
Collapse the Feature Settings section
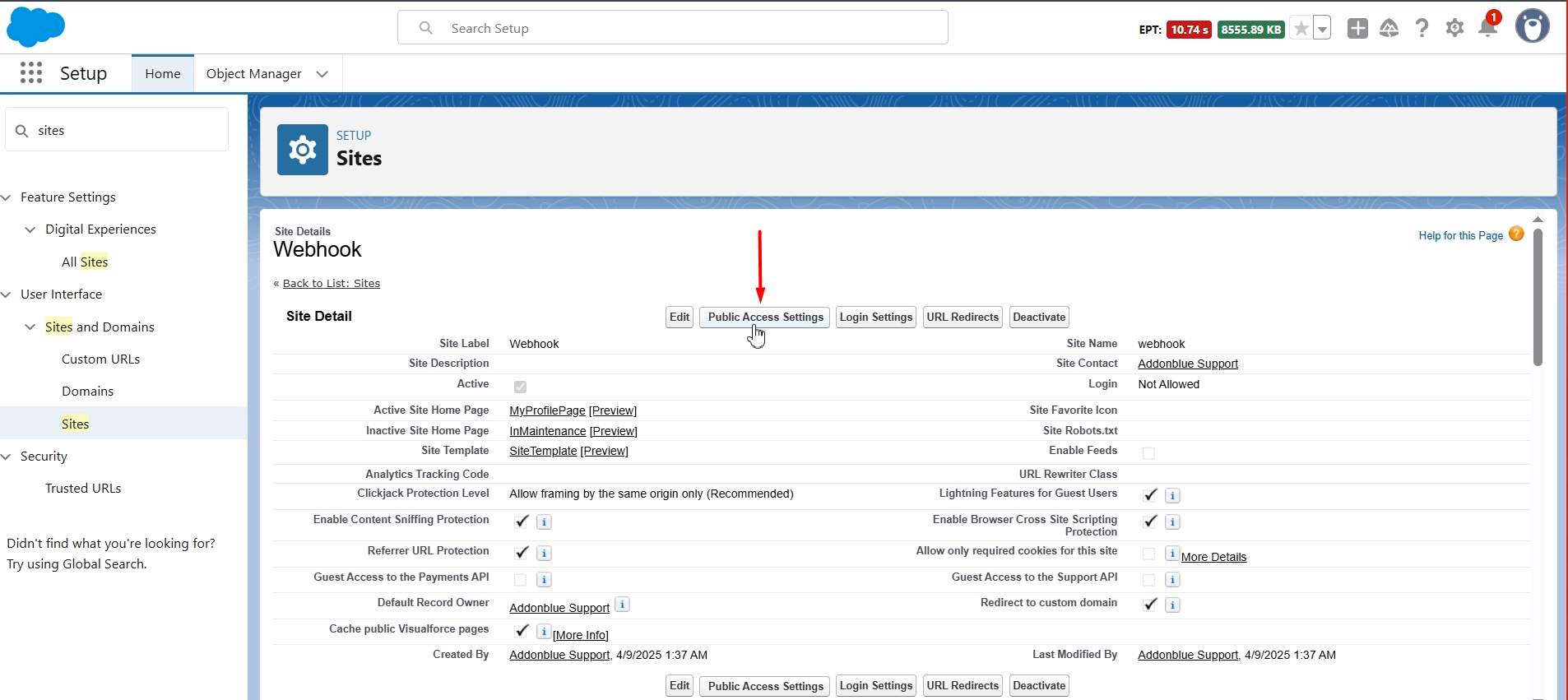click(x=6, y=197)
